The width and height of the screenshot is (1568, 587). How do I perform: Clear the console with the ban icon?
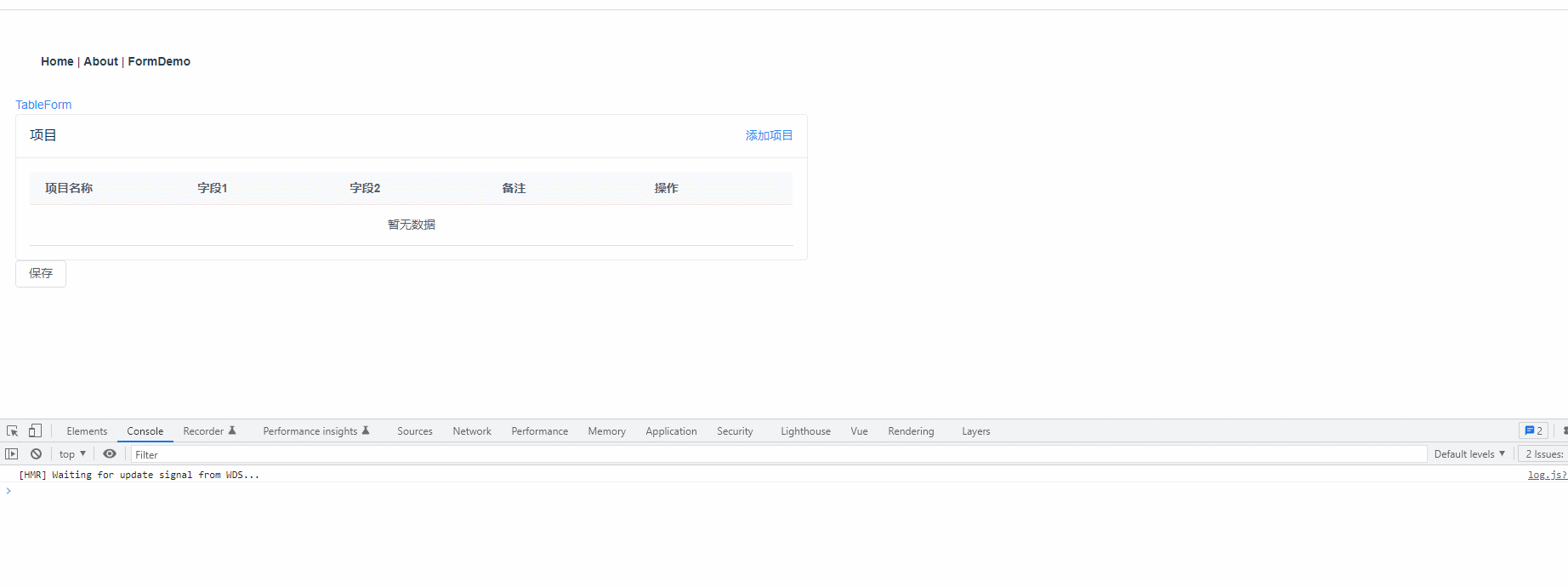[36, 454]
